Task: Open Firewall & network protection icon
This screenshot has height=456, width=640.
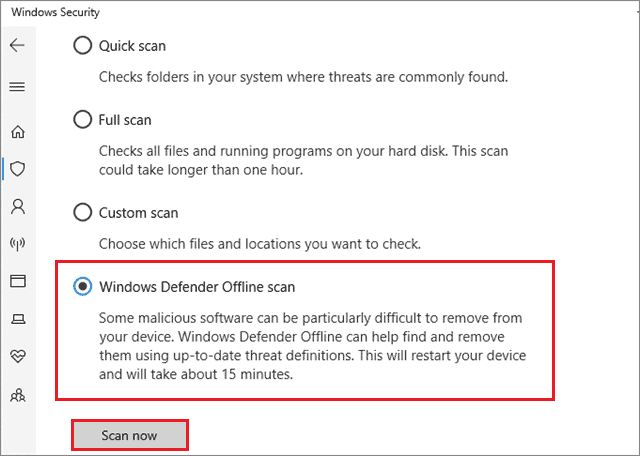Action: coord(17,243)
